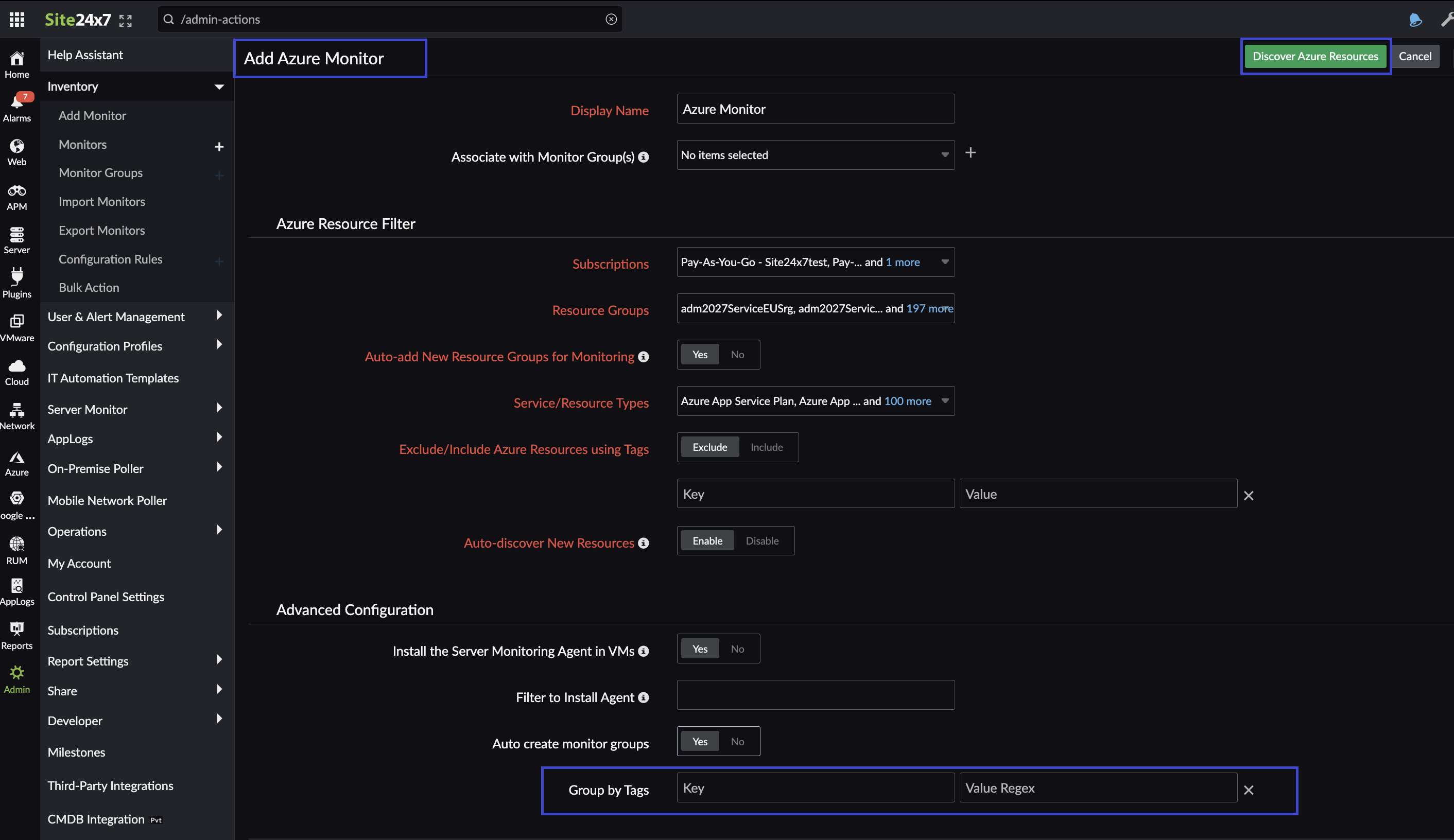
Task: Open Third-Party Integrations
Action: [110, 786]
